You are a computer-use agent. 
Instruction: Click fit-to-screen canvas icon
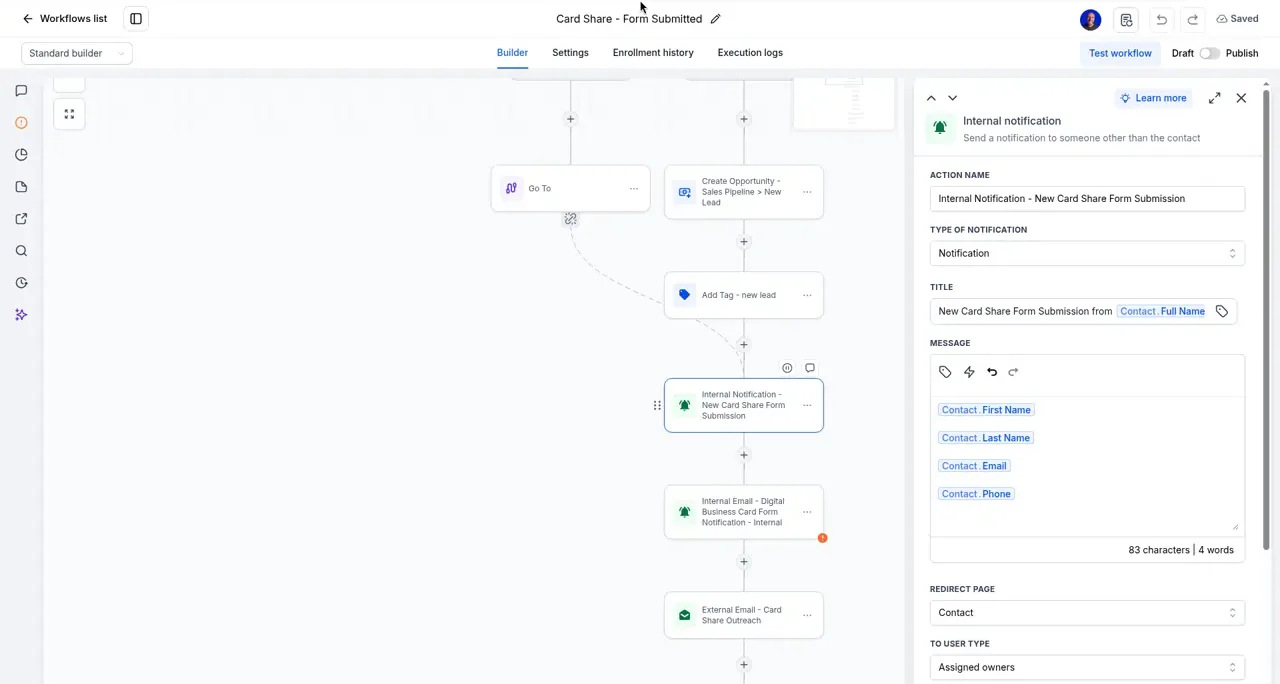click(x=69, y=114)
